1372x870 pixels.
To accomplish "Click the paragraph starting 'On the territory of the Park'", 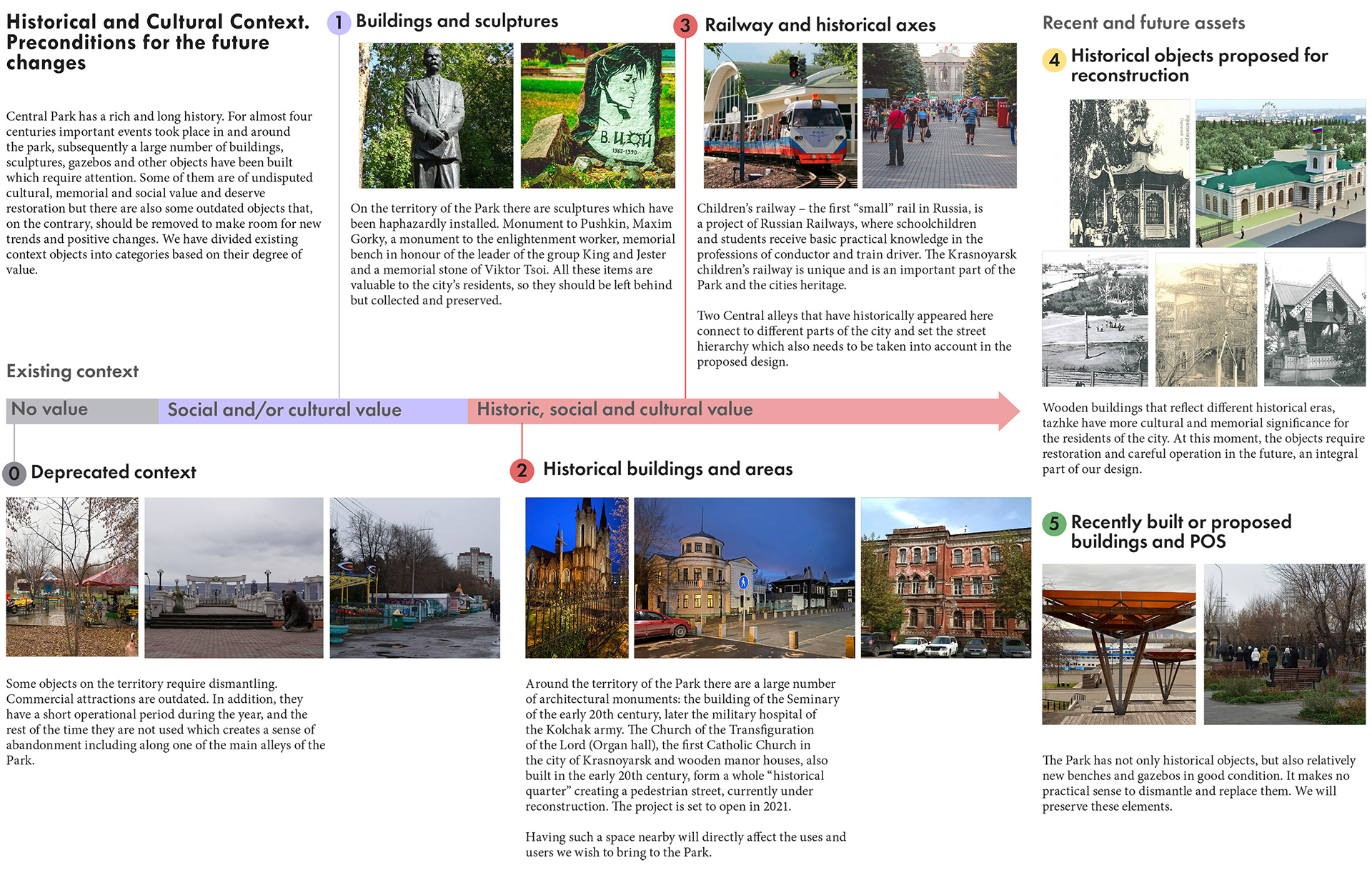I will tap(512, 254).
